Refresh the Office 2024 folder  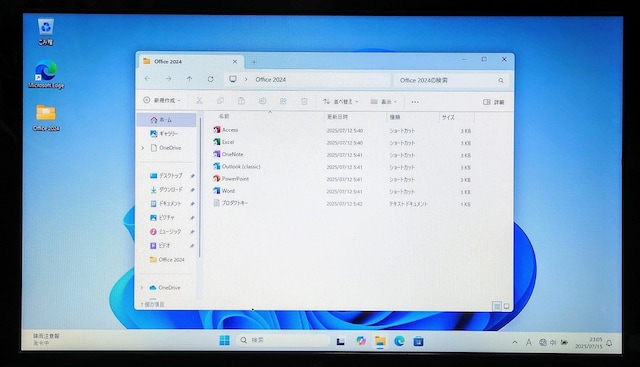pos(211,79)
